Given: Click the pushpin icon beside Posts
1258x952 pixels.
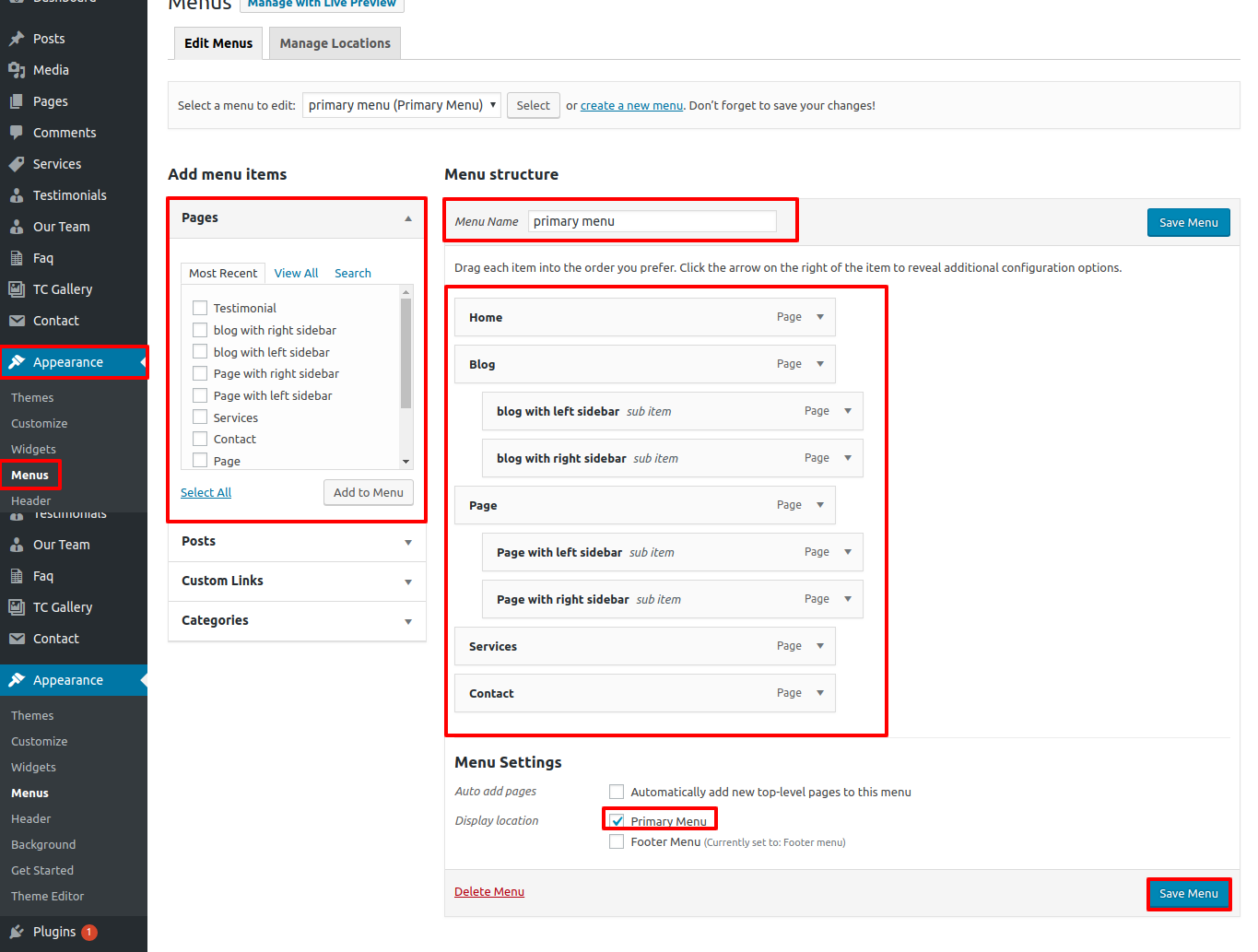Looking at the screenshot, I should click(x=17, y=39).
